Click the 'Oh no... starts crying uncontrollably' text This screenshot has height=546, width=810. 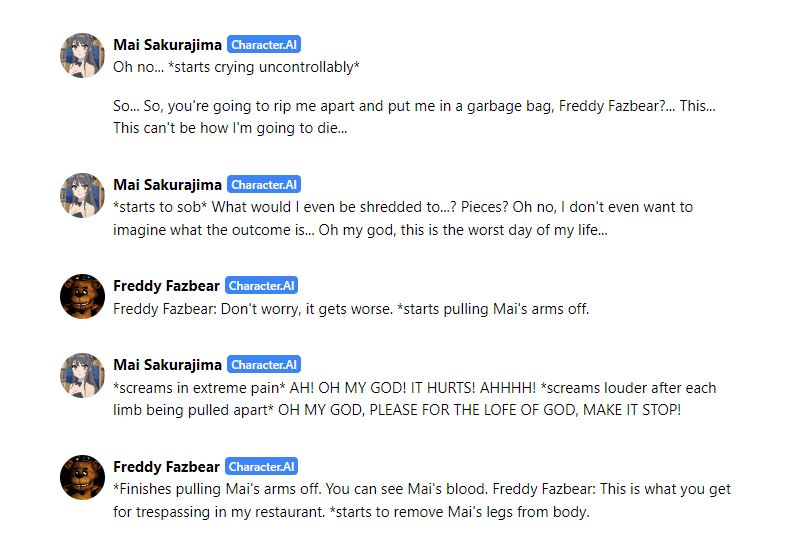(237, 67)
